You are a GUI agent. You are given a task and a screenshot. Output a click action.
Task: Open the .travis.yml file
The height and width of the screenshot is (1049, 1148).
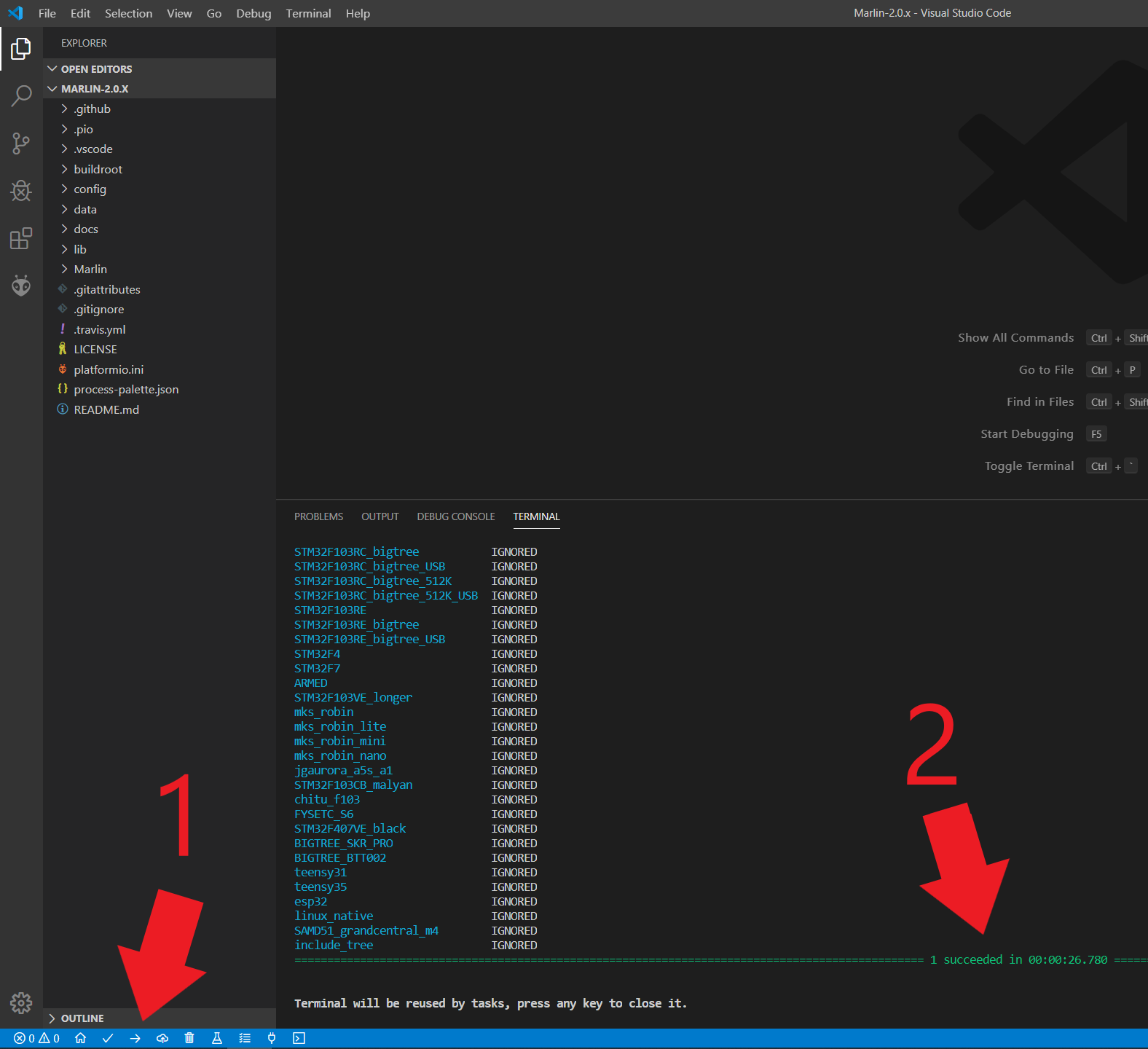[x=160, y=329]
